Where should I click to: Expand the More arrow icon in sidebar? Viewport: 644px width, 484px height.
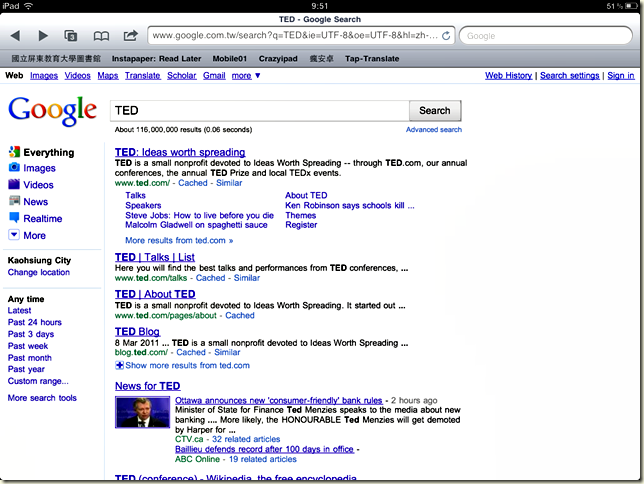14,235
